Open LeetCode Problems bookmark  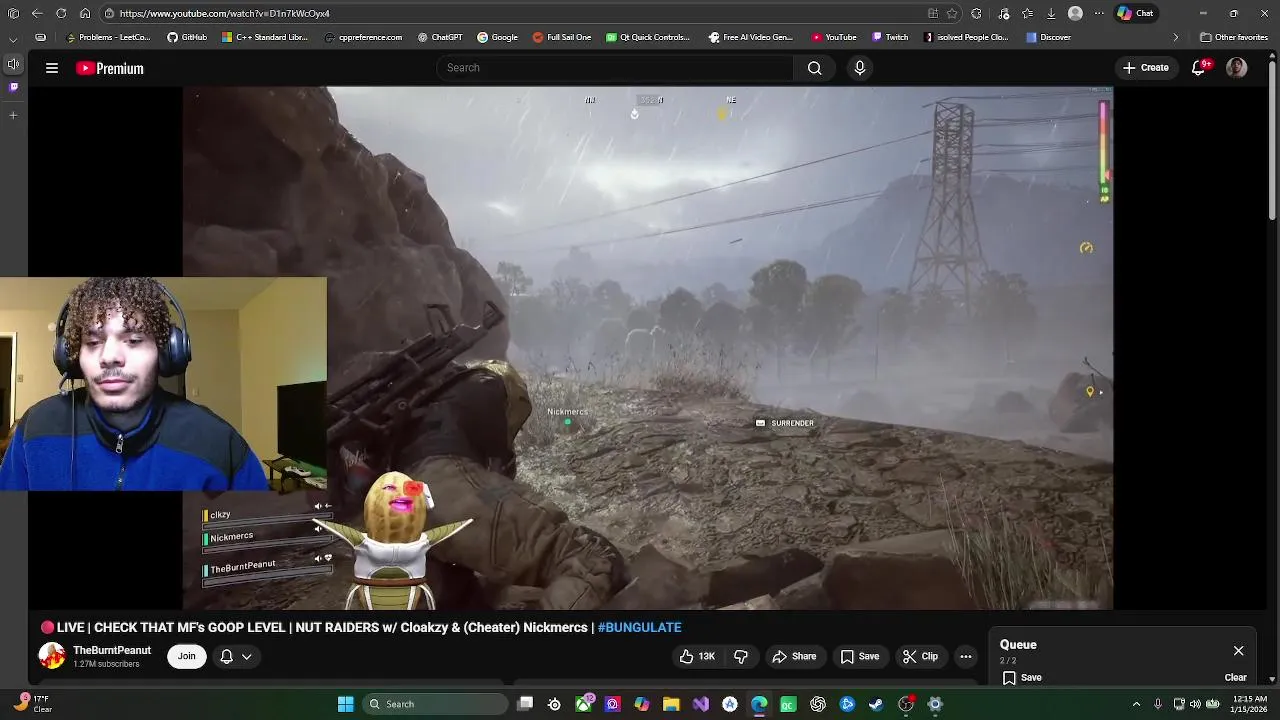tap(108, 37)
